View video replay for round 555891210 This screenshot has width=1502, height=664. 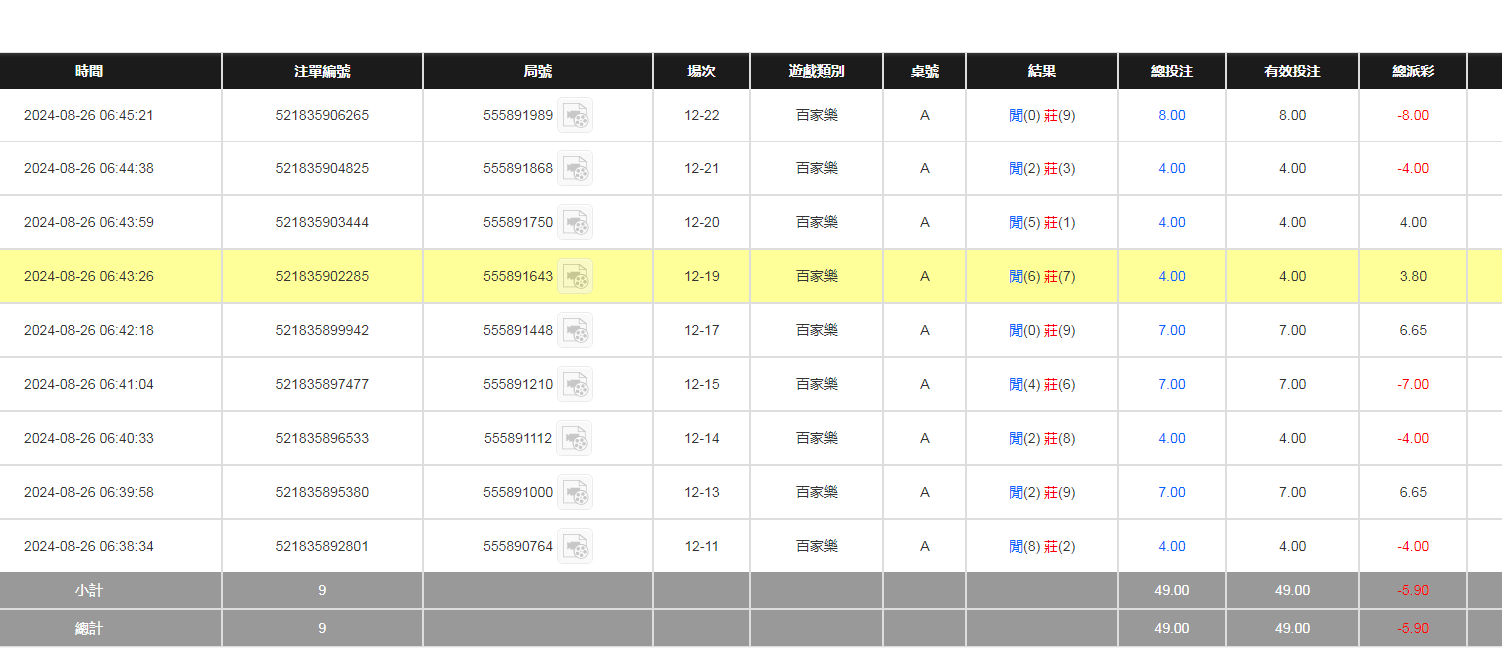(x=575, y=385)
